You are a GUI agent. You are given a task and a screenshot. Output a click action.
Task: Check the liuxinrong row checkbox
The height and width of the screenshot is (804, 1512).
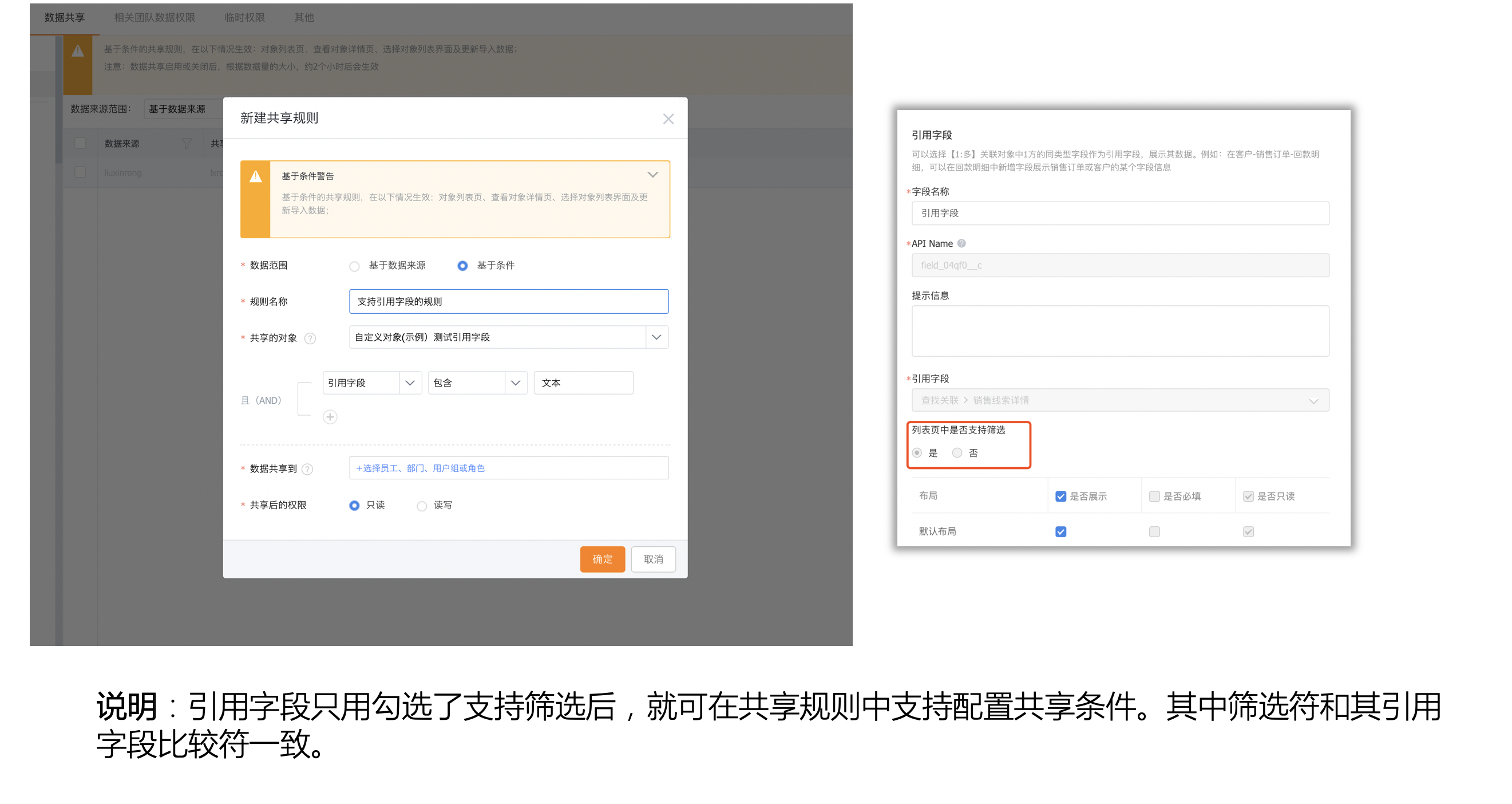pyautogui.click(x=81, y=173)
